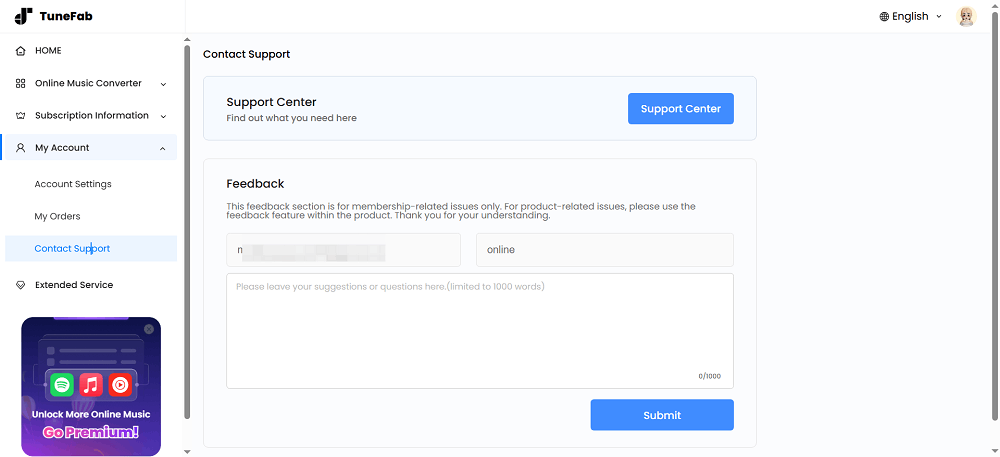1000x457 pixels.
Task: Click the 'Support Center' card heading text
Action: click(271, 102)
